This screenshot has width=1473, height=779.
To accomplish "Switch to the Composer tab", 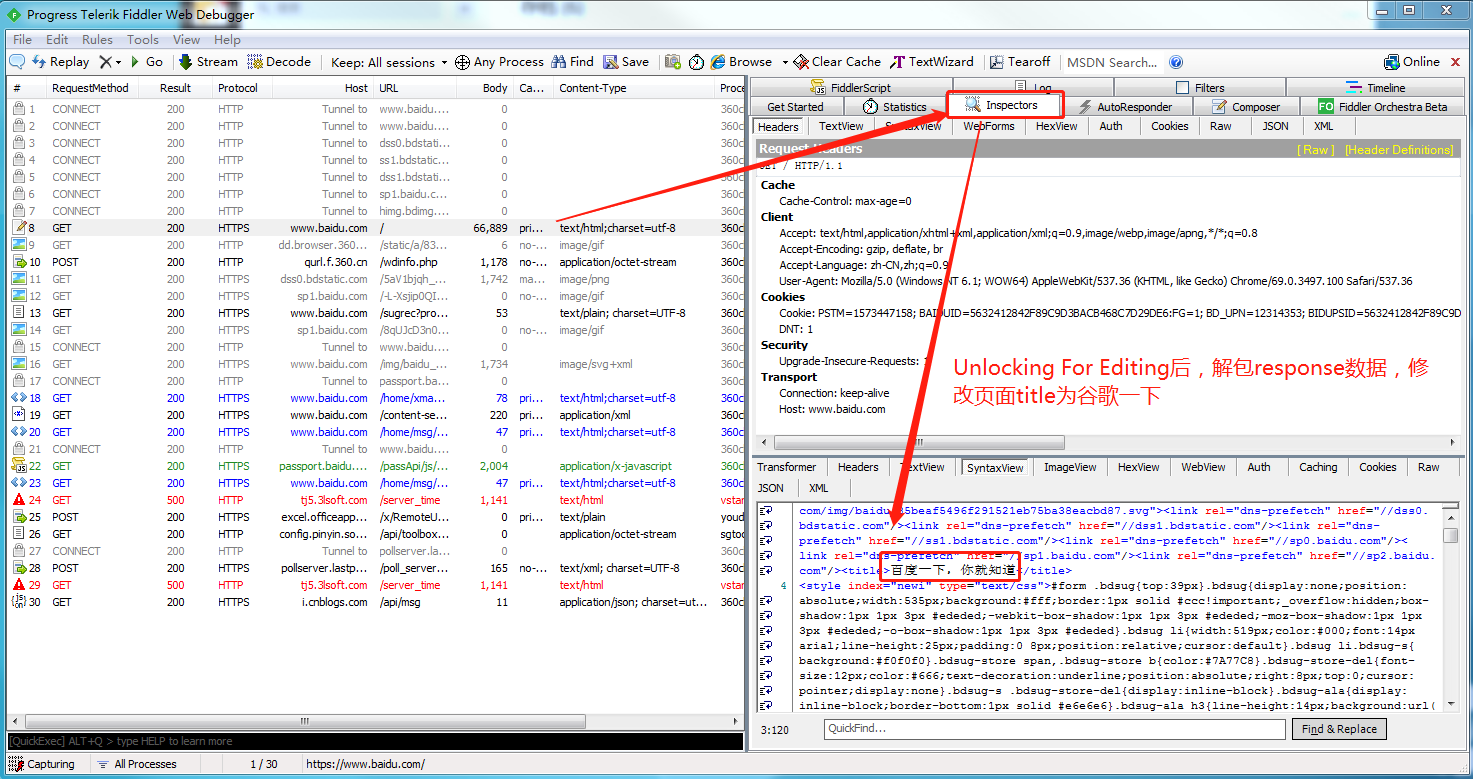I will [1245, 107].
